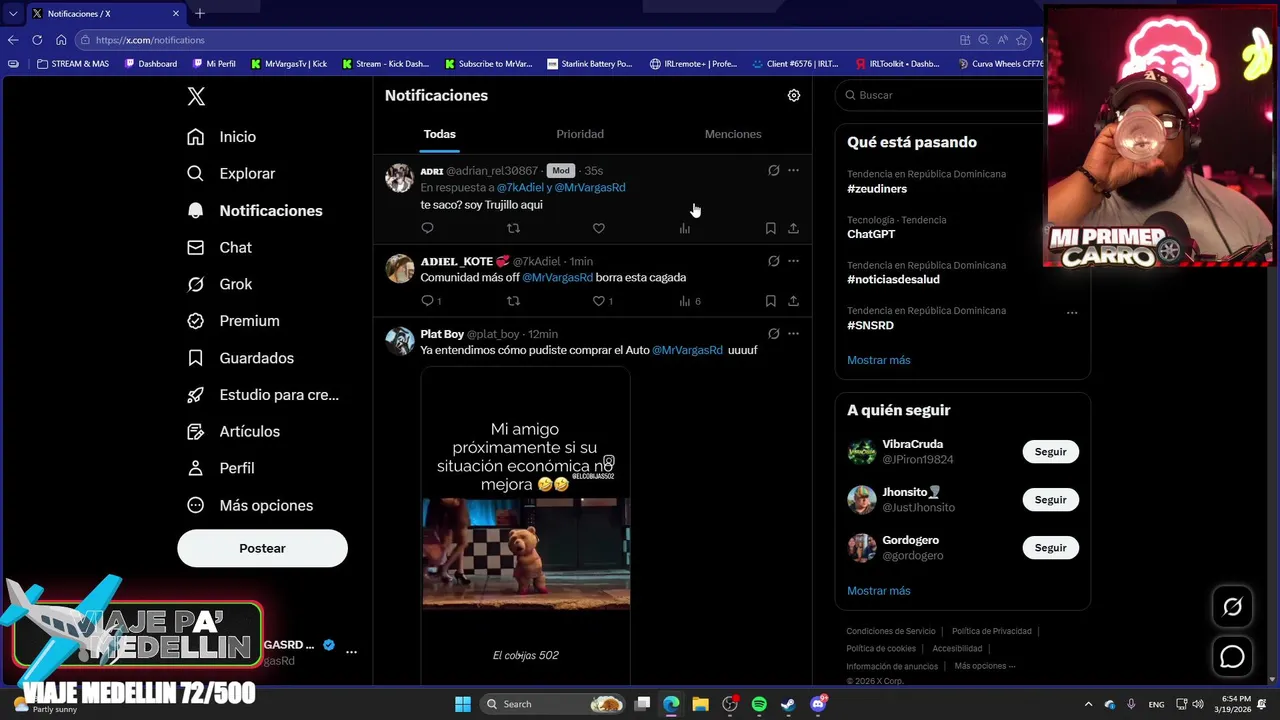
Task: Expand Más opciones in the sidebar
Action: point(250,505)
